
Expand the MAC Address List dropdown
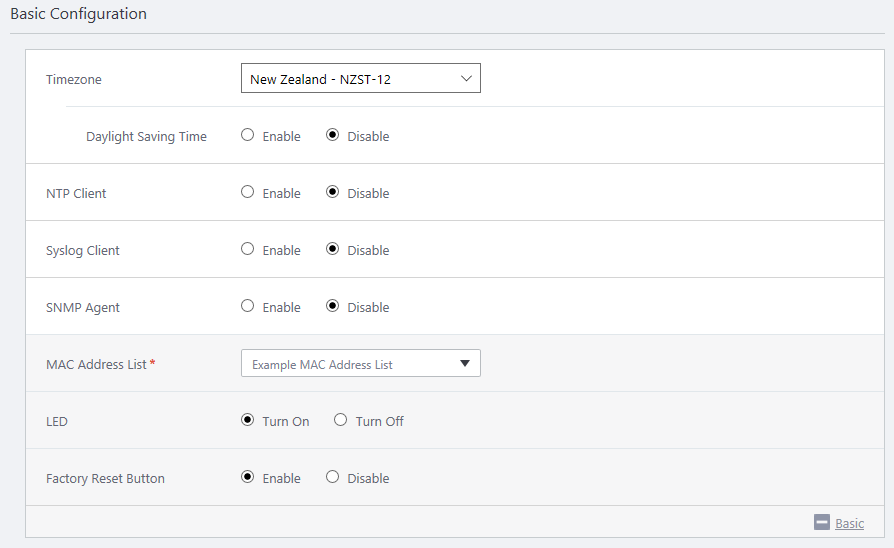(x=360, y=364)
